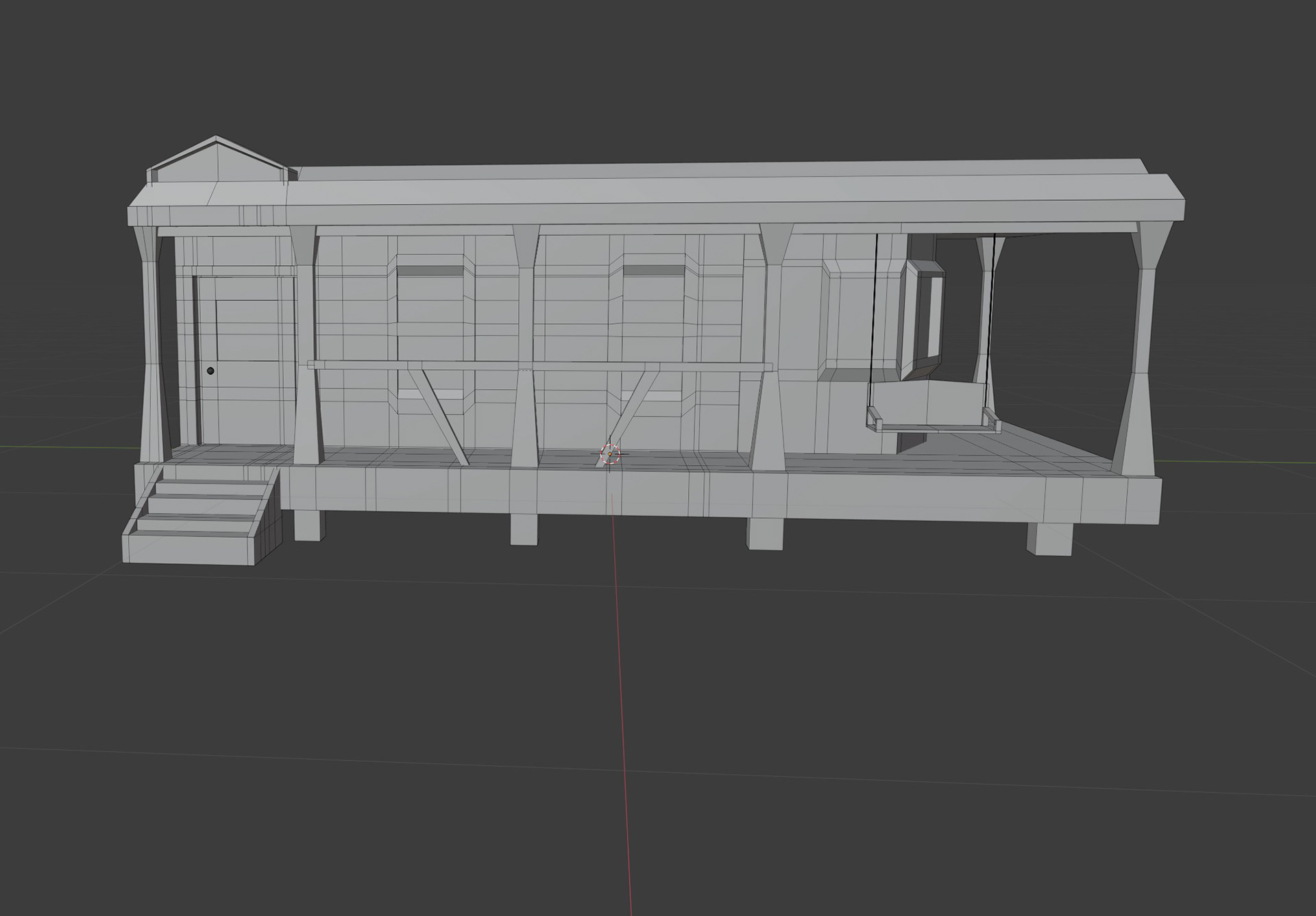Click the horizontal porch railing beam
The height and width of the screenshot is (916, 1316).
click(x=480, y=365)
